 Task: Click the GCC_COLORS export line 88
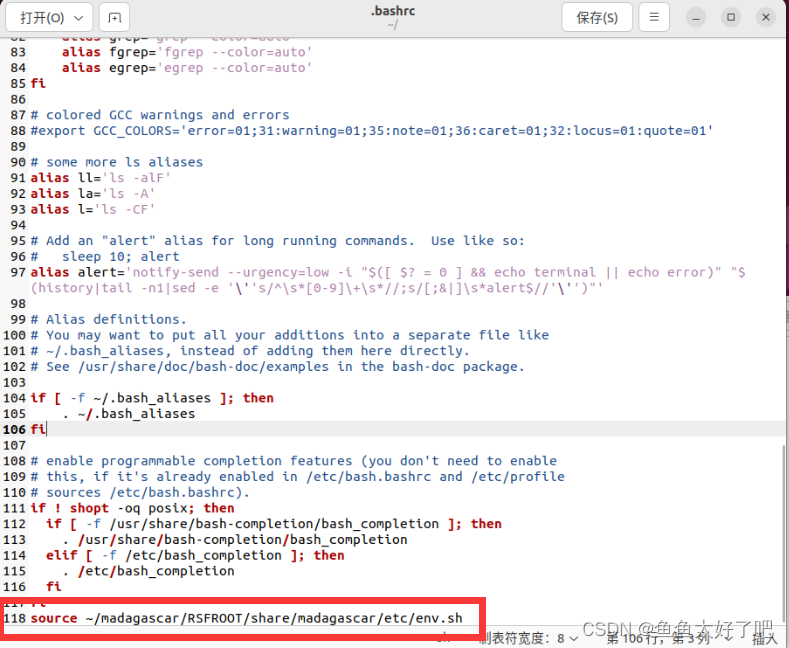(x=372, y=131)
